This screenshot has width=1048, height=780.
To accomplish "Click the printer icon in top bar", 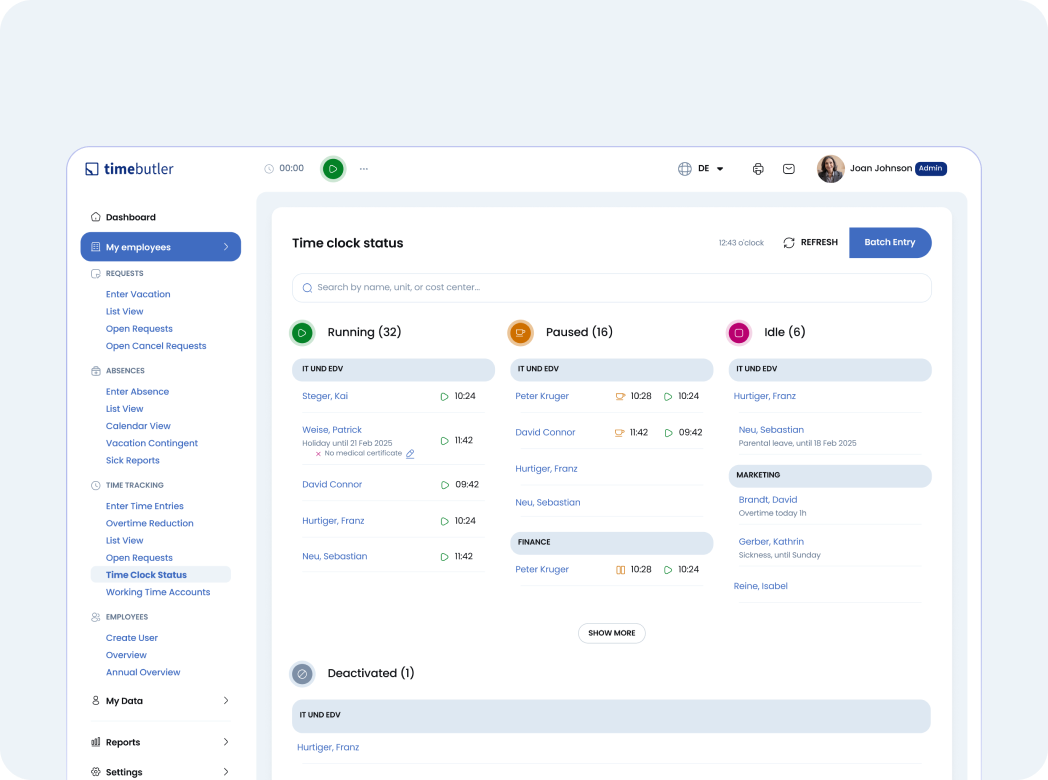I will (x=758, y=169).
